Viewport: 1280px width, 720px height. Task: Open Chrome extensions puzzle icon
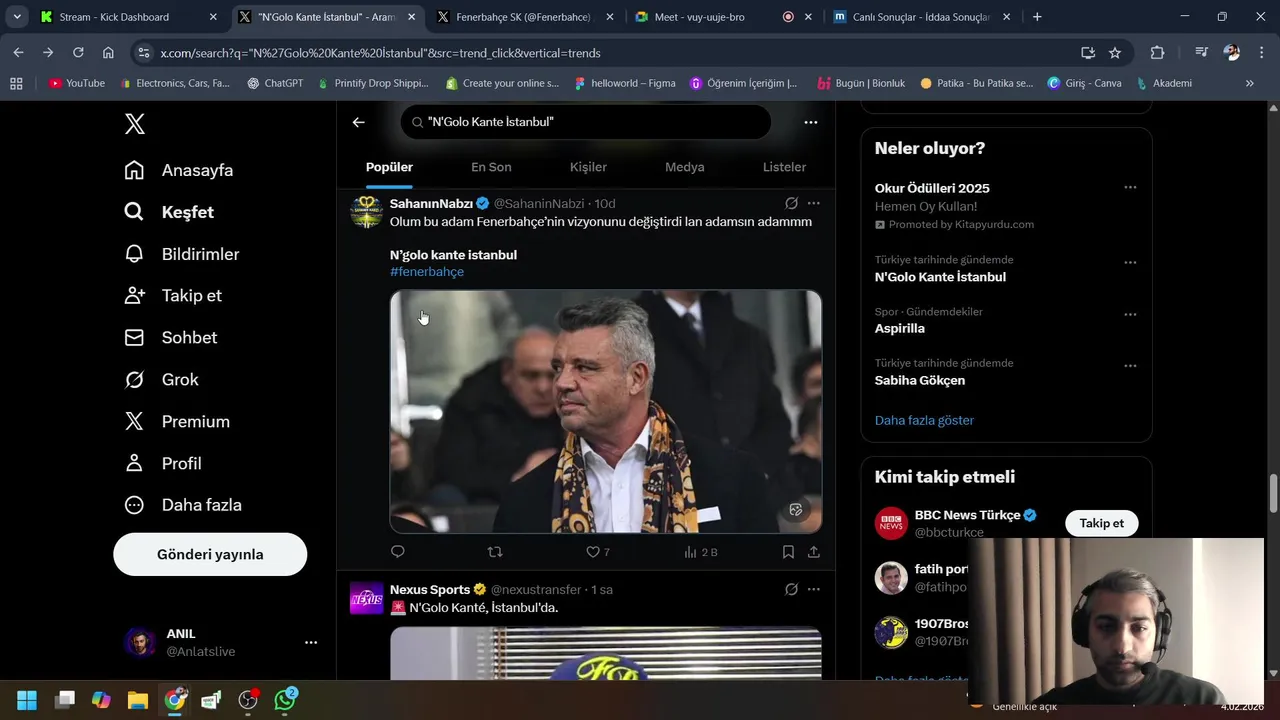click(1158, 53)
